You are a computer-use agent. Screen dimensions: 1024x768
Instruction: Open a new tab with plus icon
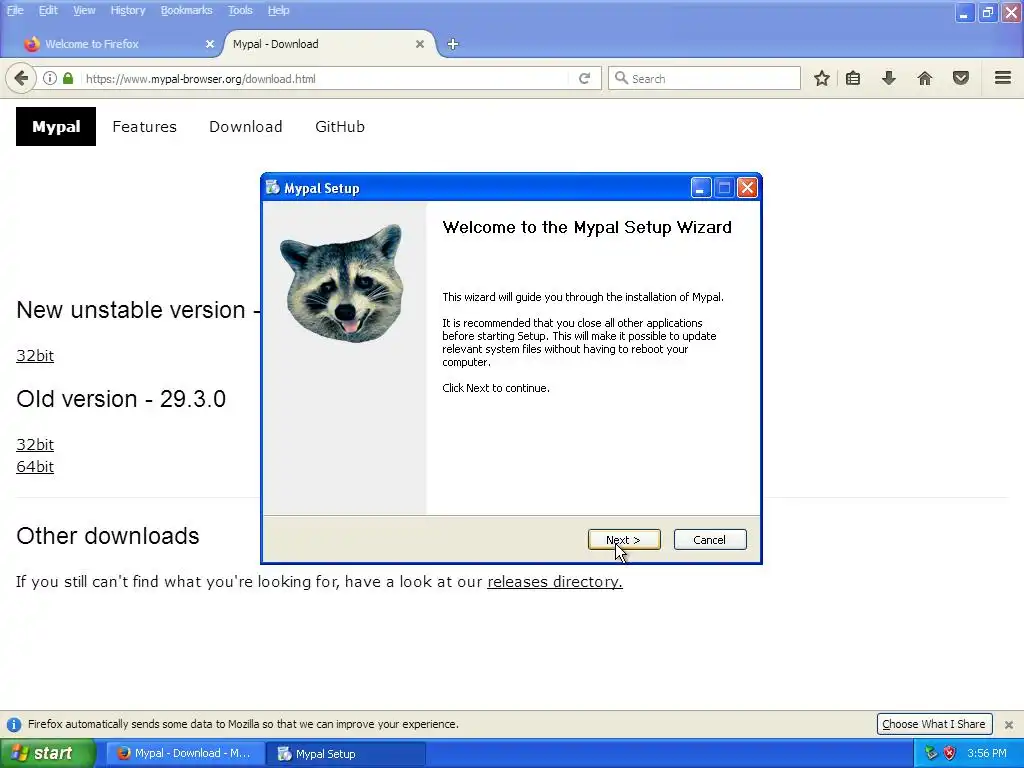pyautogui.click(x=453, y=44)
